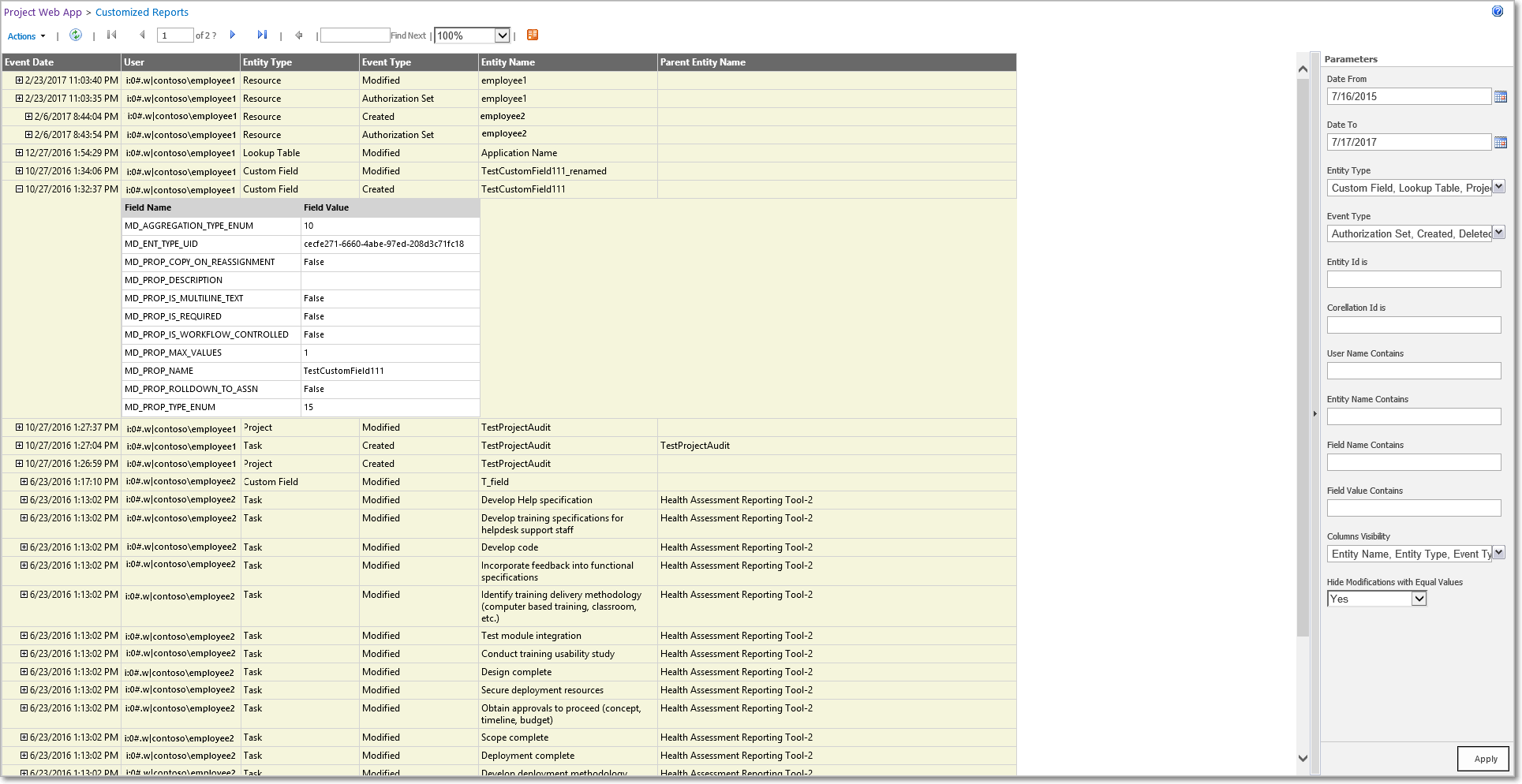
Task: Click the go back to parent report icon
Action: click(299, 35)
